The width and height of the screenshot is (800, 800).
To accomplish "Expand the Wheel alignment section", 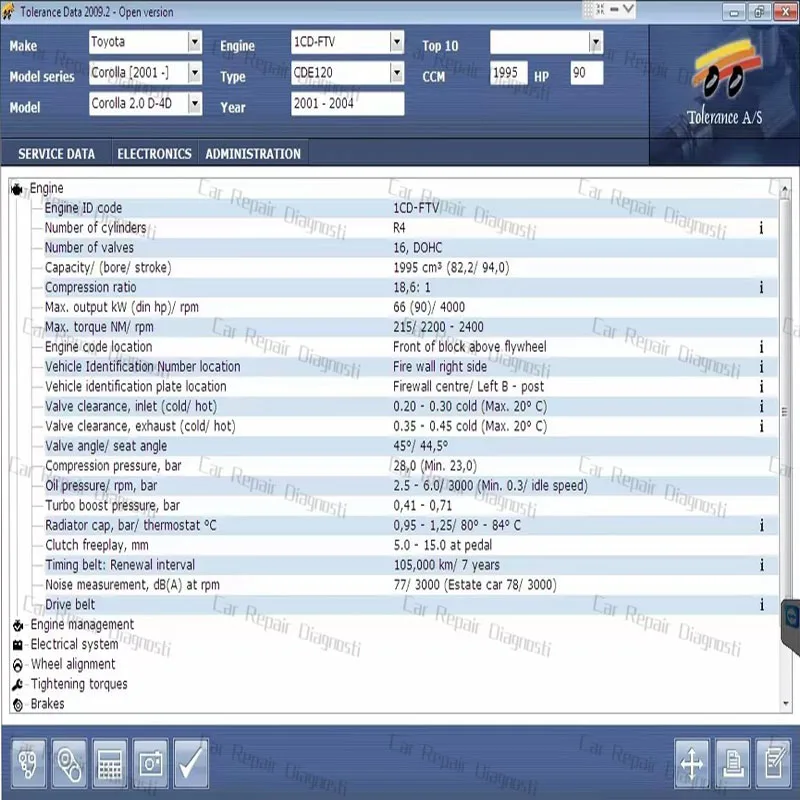I will (x=18, y=665).
